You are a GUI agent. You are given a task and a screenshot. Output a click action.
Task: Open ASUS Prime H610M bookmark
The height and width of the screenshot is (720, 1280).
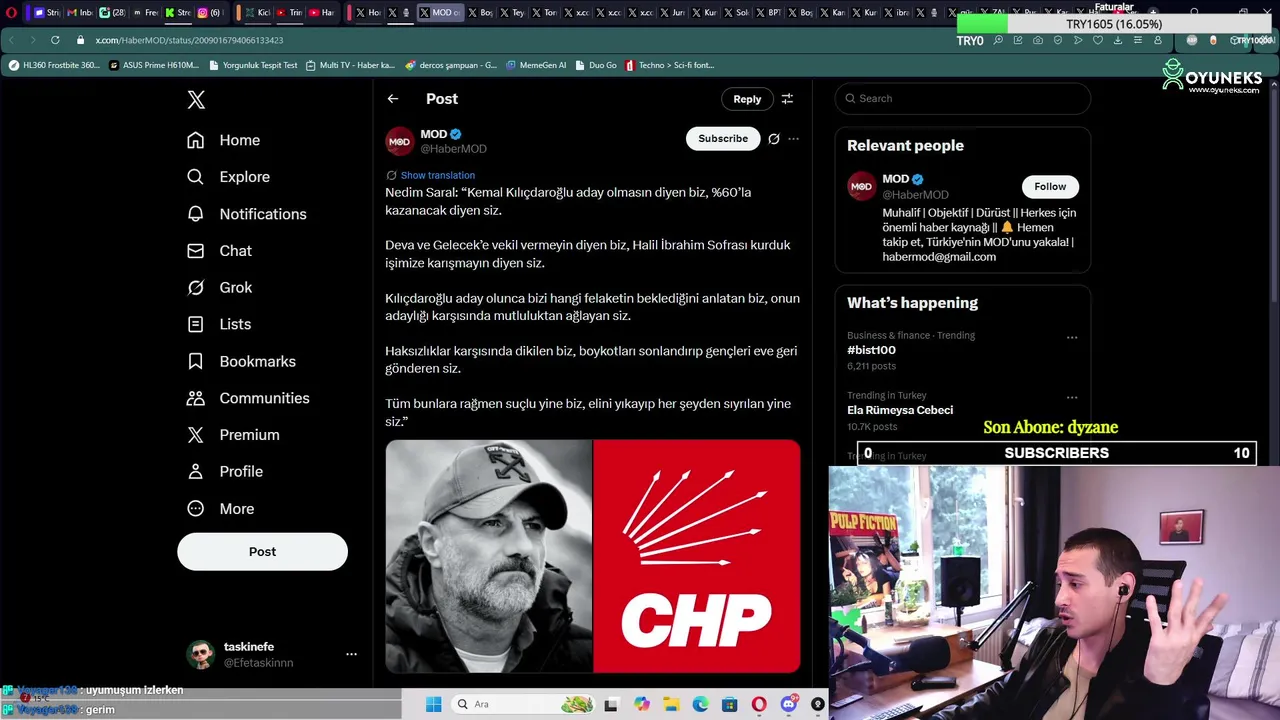click(154, 65)
